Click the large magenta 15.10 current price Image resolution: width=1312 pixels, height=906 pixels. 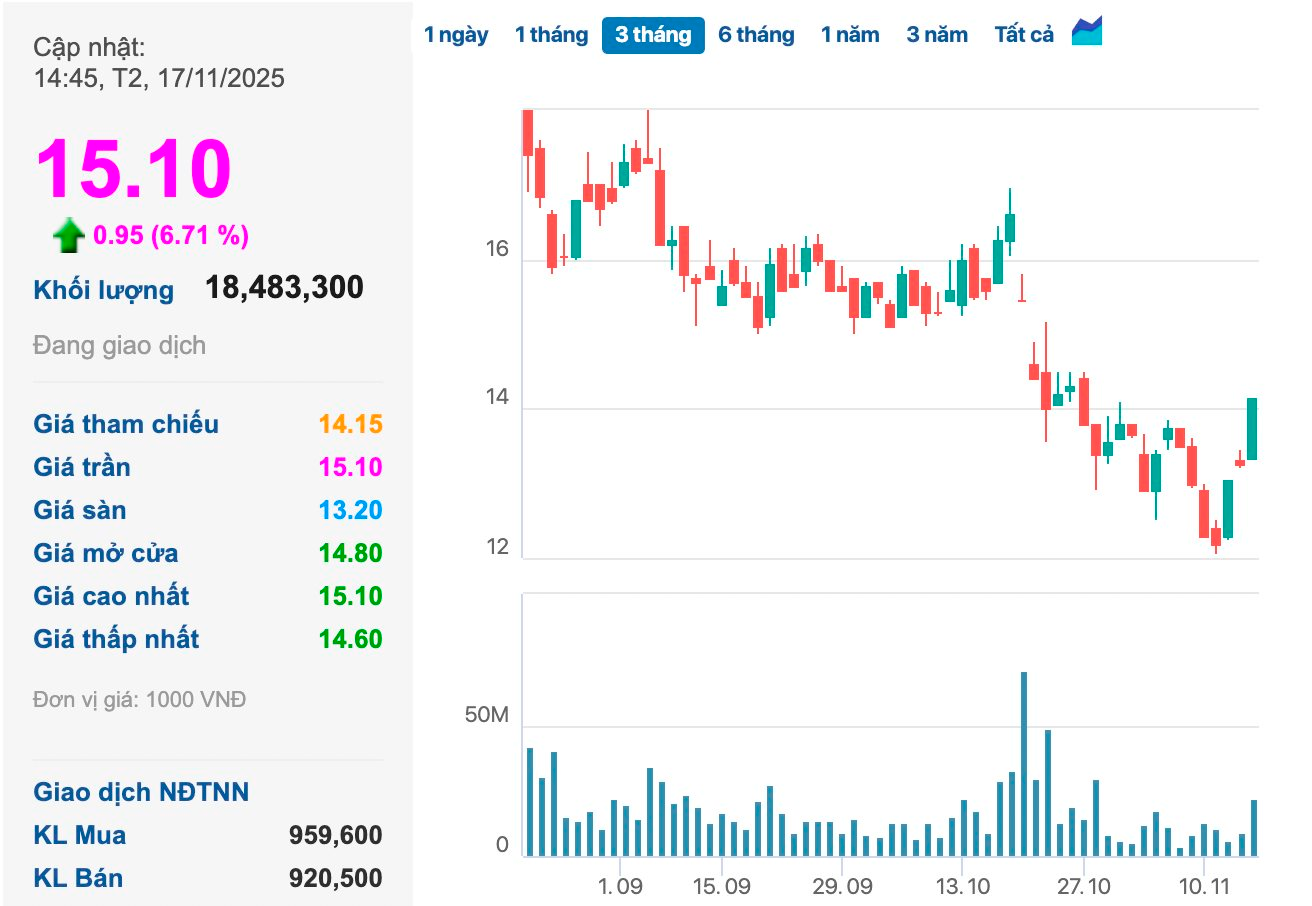coord(133,168)
